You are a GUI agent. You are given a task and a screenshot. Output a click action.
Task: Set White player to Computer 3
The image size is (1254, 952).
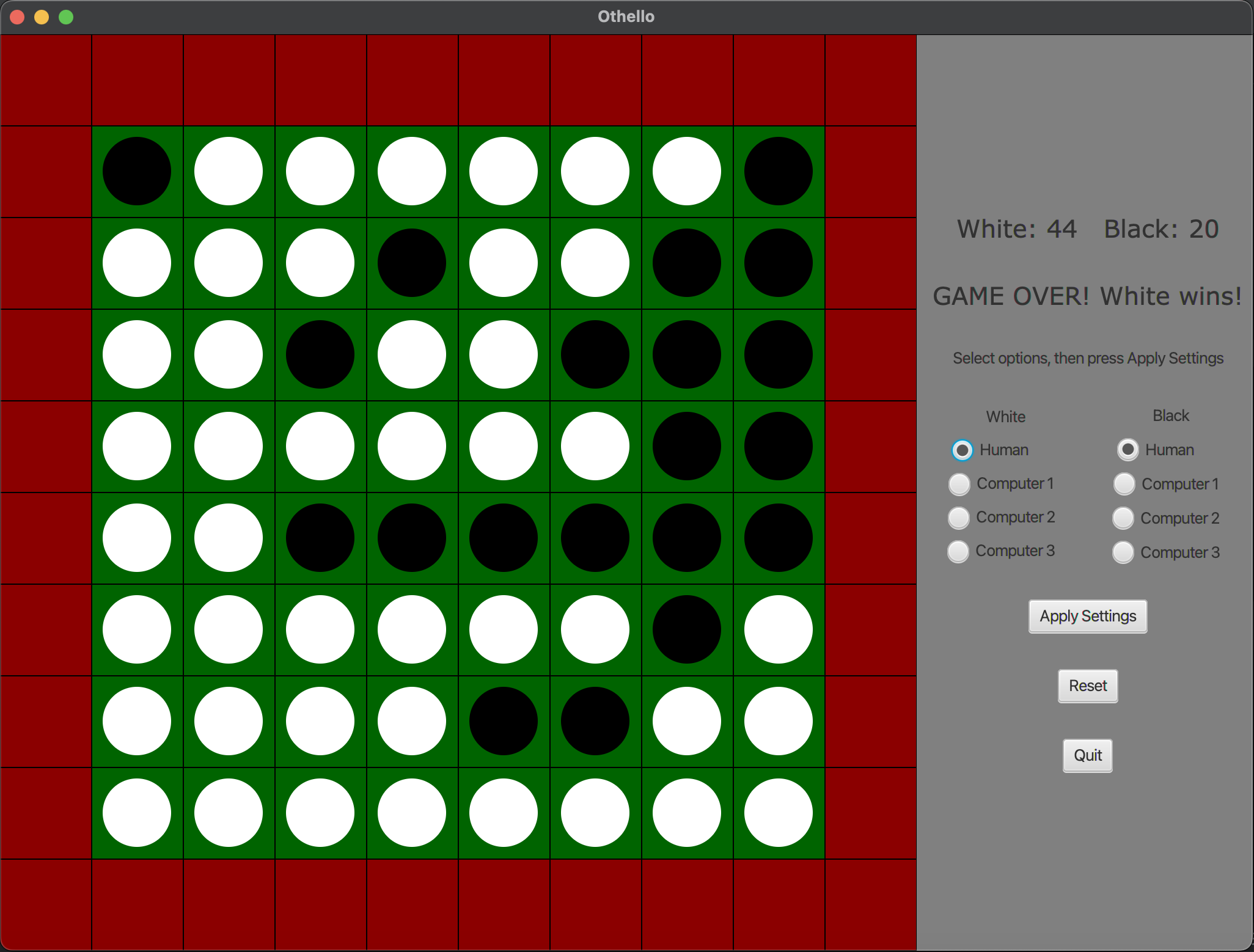tap(958, 551)
